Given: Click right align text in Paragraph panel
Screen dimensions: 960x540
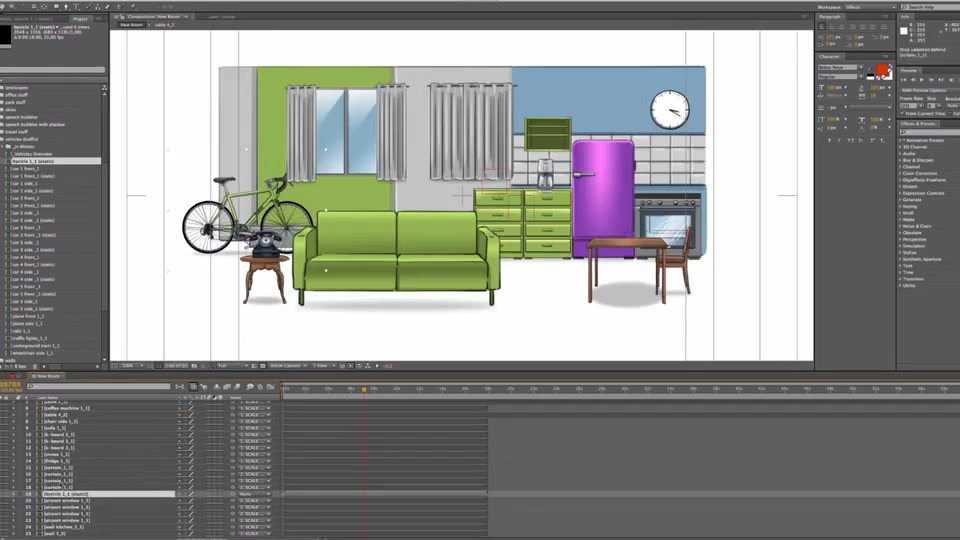Looking at the screenshot, I should point(841,26).
